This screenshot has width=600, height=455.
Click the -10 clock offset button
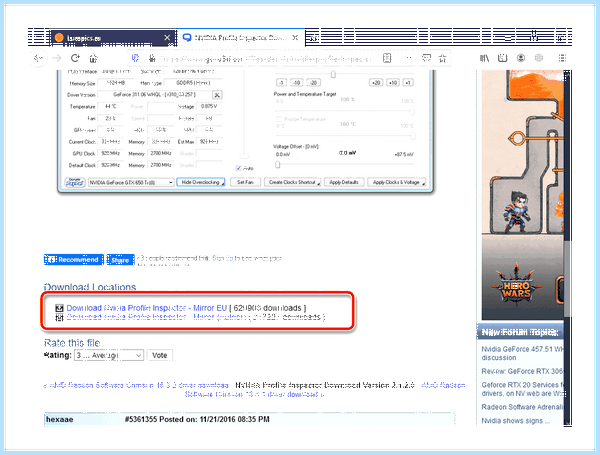(297, 83)
